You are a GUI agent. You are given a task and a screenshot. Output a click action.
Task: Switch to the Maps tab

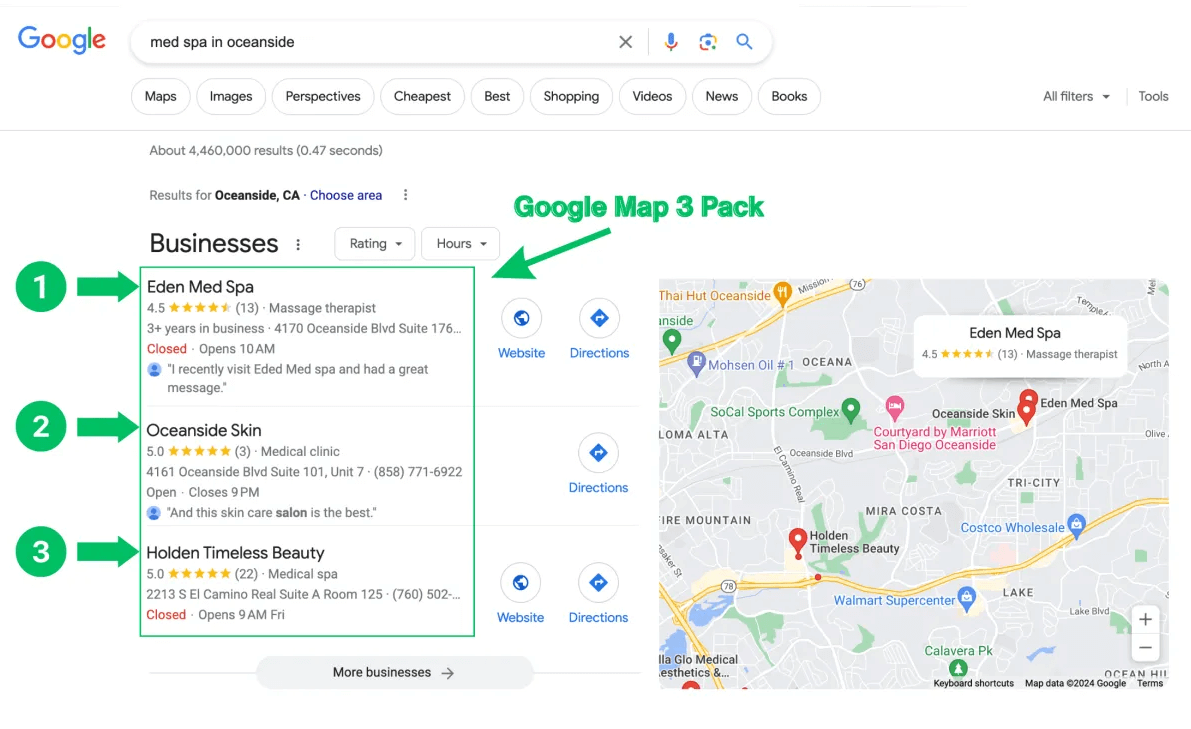pyautogui.click(x=160, y=96)
